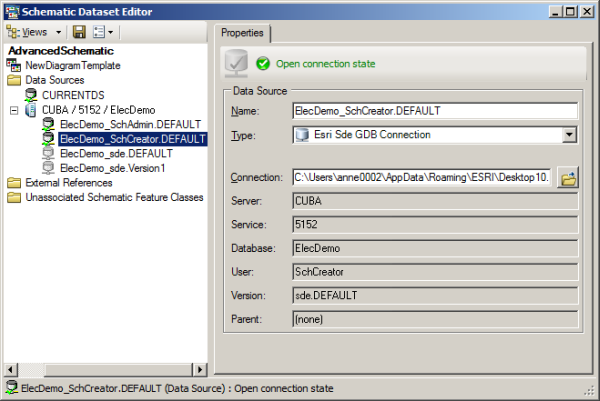Click the Data Sources folder icon
This screenshot has height=401, width=600.
(x=14, y=80)
